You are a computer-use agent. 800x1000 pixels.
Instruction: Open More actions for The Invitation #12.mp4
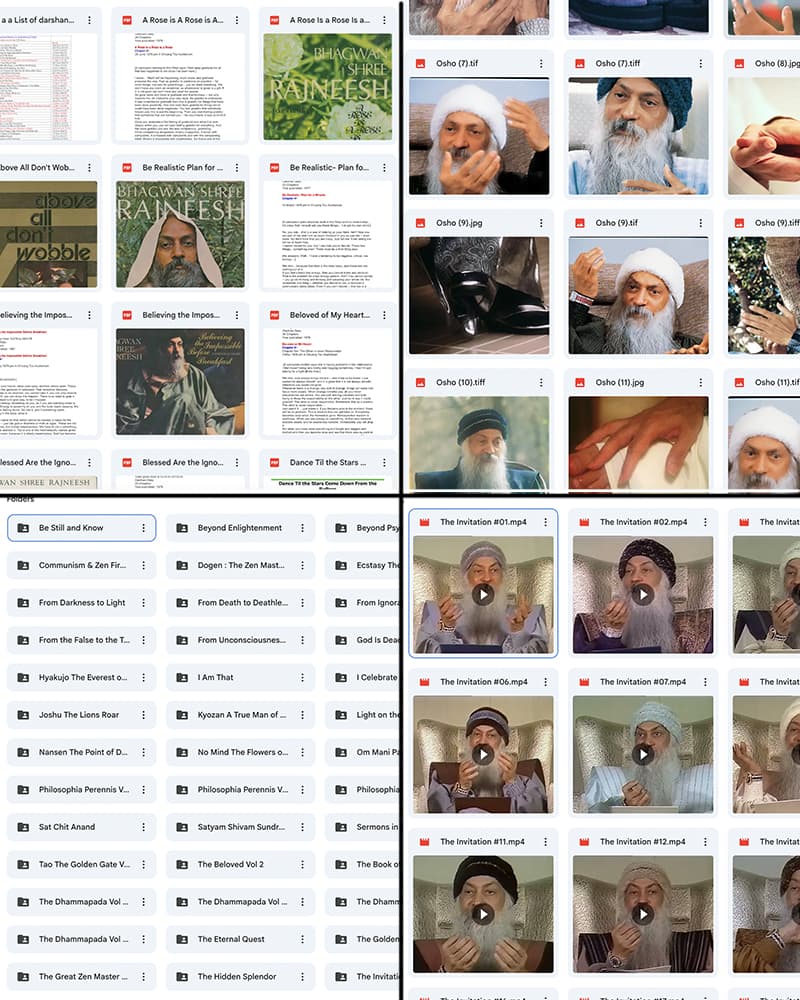705,842
